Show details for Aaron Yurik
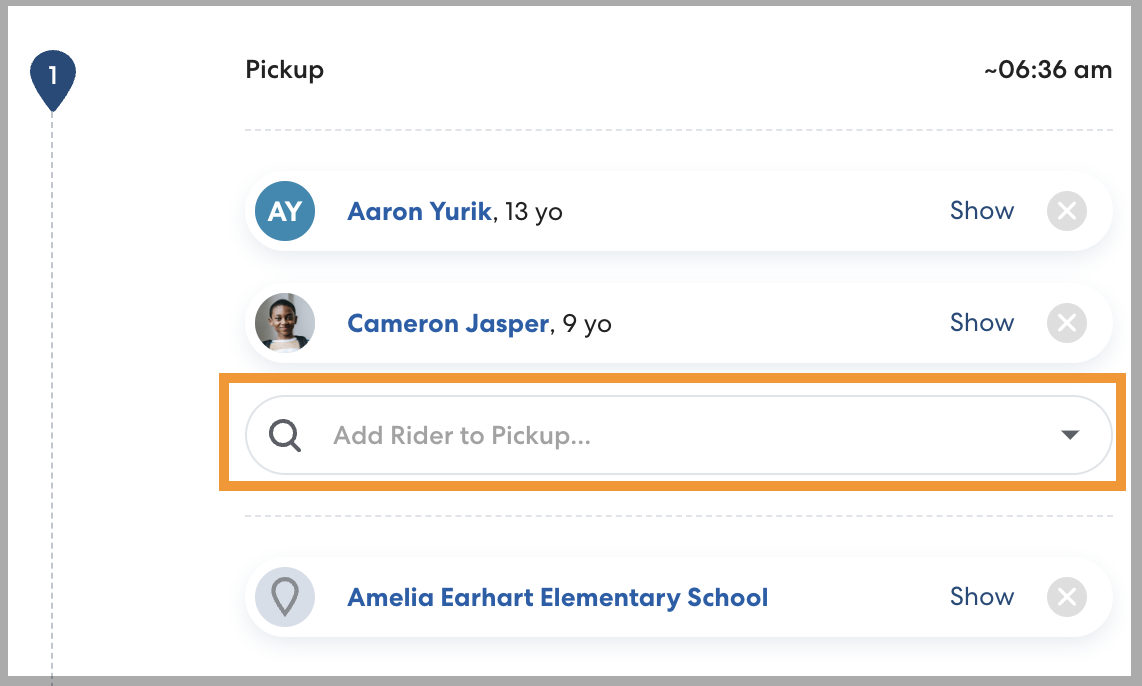 click(x=982, y=211)
